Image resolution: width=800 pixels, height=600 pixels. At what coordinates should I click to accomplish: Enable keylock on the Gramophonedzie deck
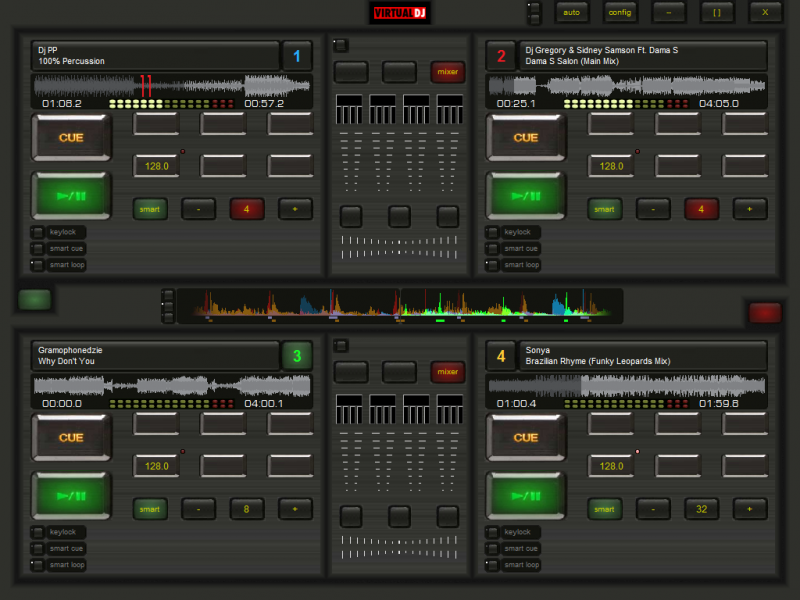[x=58, y=532]
